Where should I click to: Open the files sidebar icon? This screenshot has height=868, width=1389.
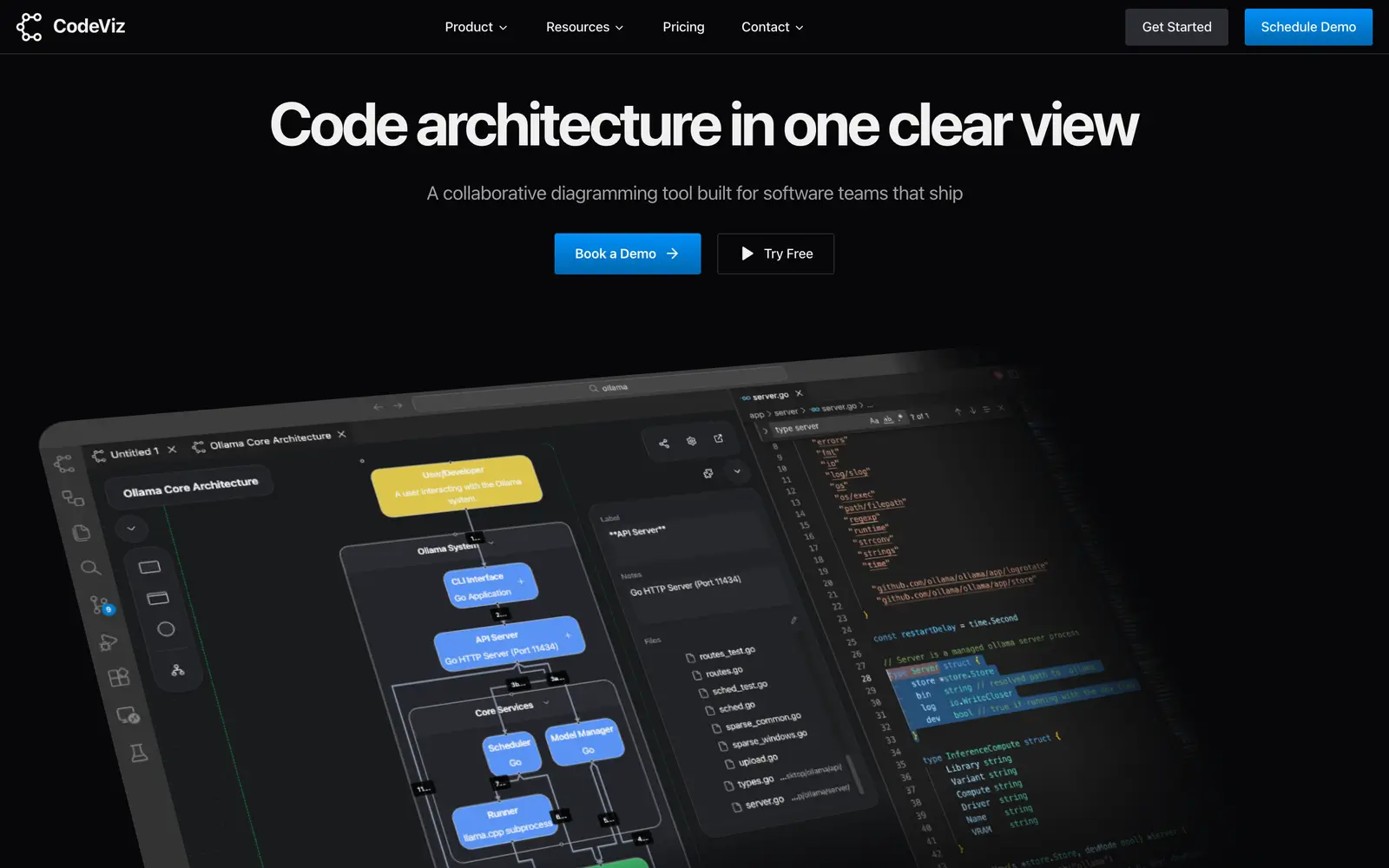coord(82,532)
